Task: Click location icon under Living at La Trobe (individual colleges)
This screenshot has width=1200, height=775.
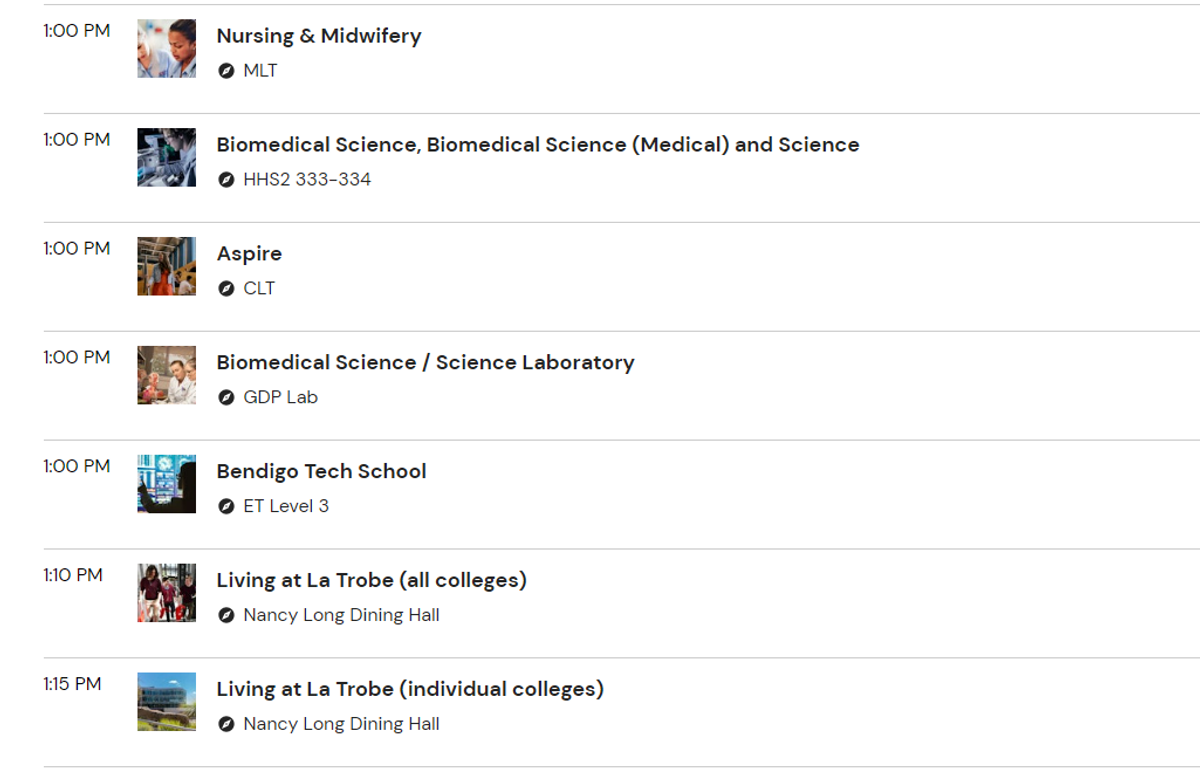Action: 226,725
